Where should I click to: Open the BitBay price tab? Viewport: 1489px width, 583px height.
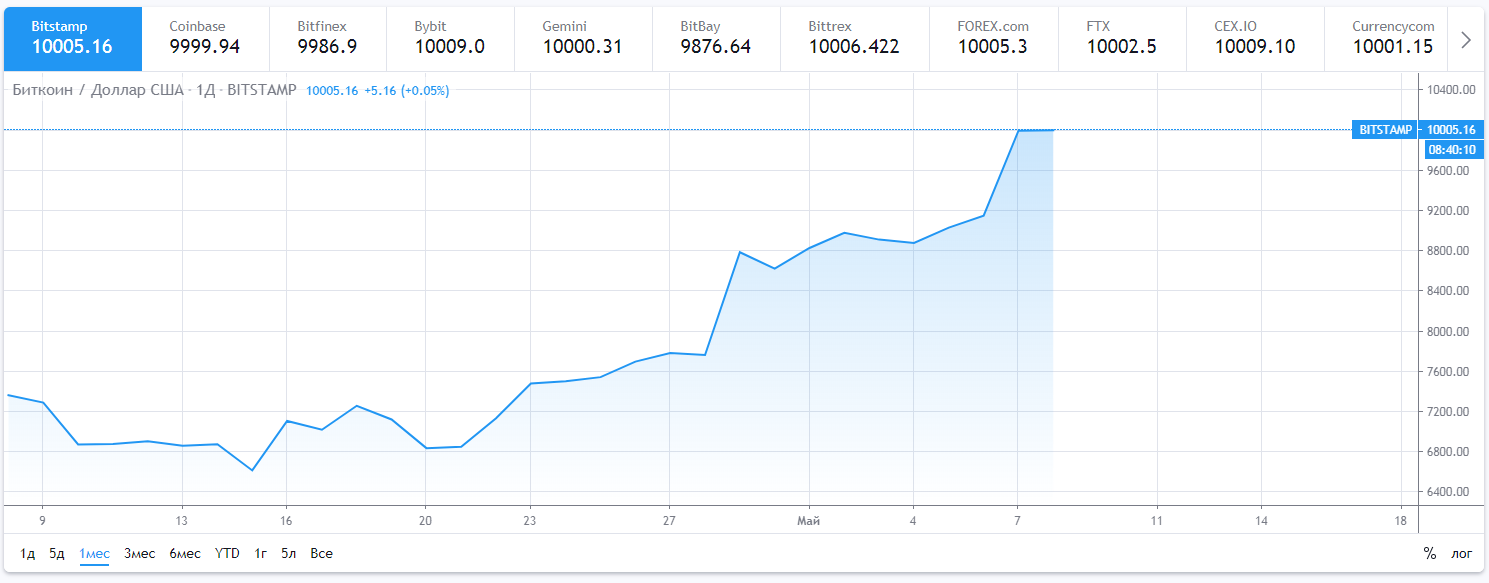coord(715,37)
